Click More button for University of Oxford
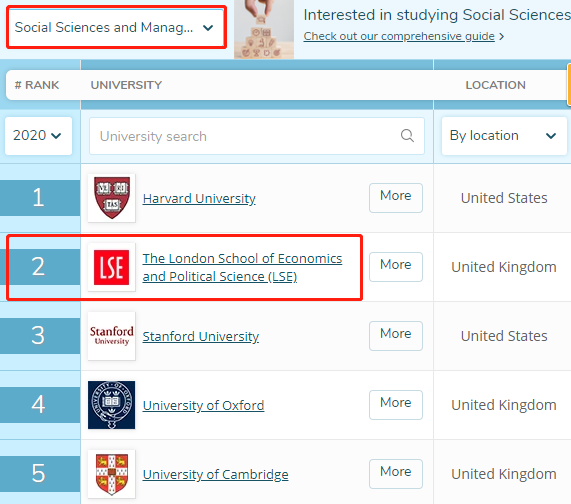The height and width of the screenshot is (504, 571). pos(396,405)
